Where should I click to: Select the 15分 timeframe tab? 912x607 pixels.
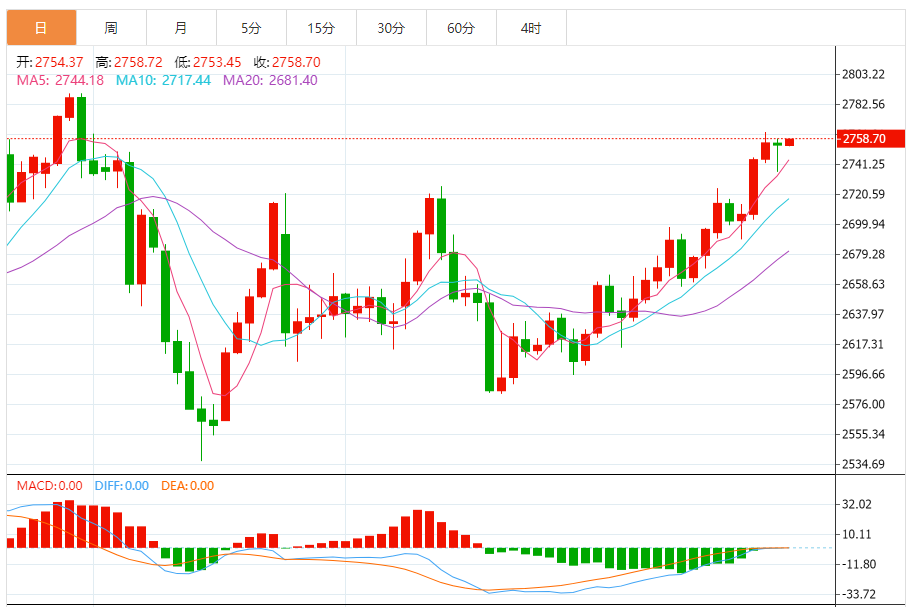(x=321, y=27)
